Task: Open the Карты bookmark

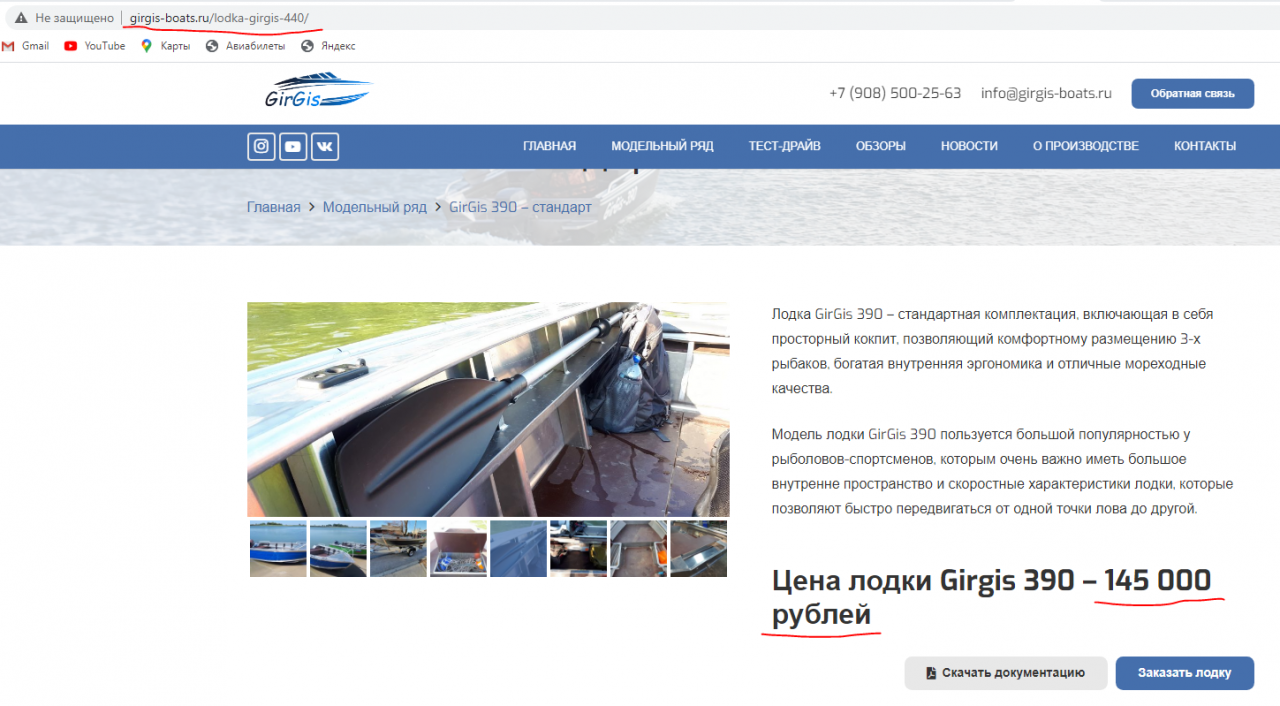Action: 165,46
